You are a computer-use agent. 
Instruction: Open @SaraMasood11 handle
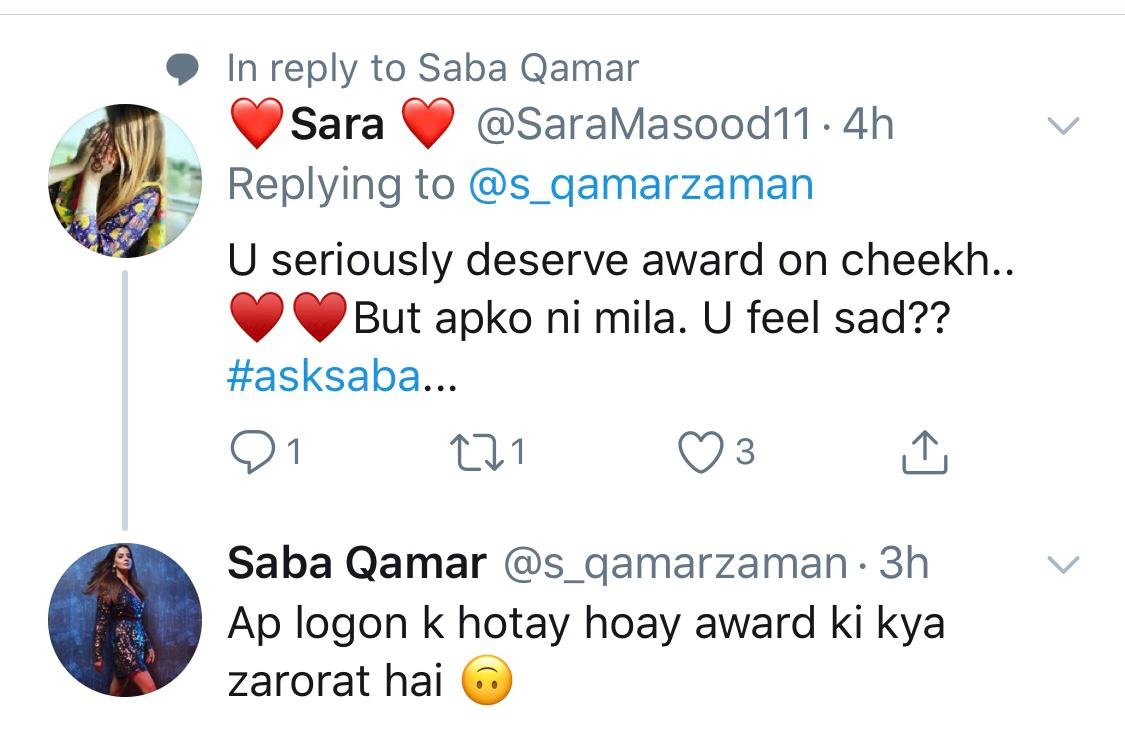pos(644,125)
